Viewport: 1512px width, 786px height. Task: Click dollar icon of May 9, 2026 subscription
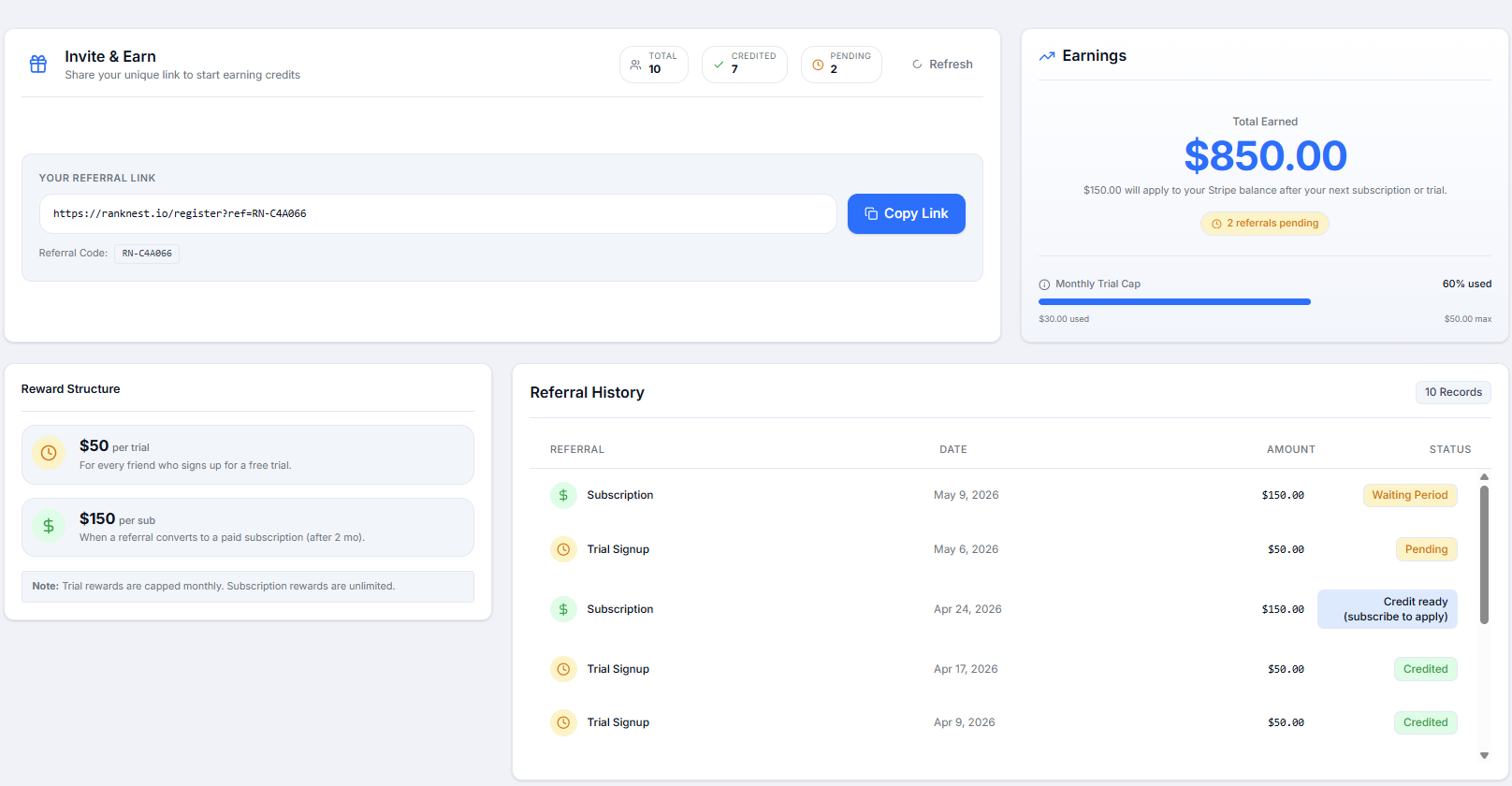click(563, 495)
